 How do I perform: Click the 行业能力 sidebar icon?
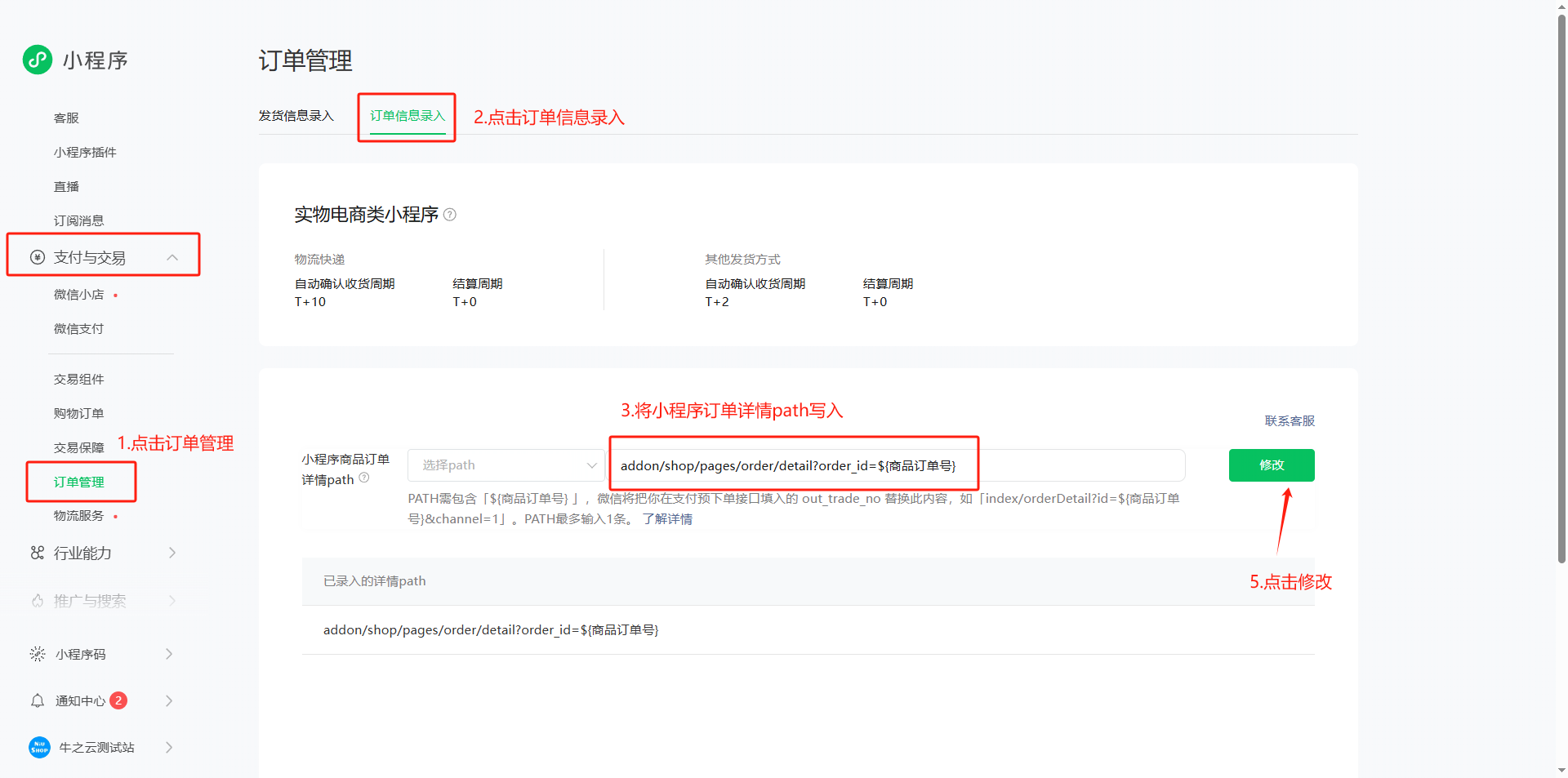click(38, 553)
